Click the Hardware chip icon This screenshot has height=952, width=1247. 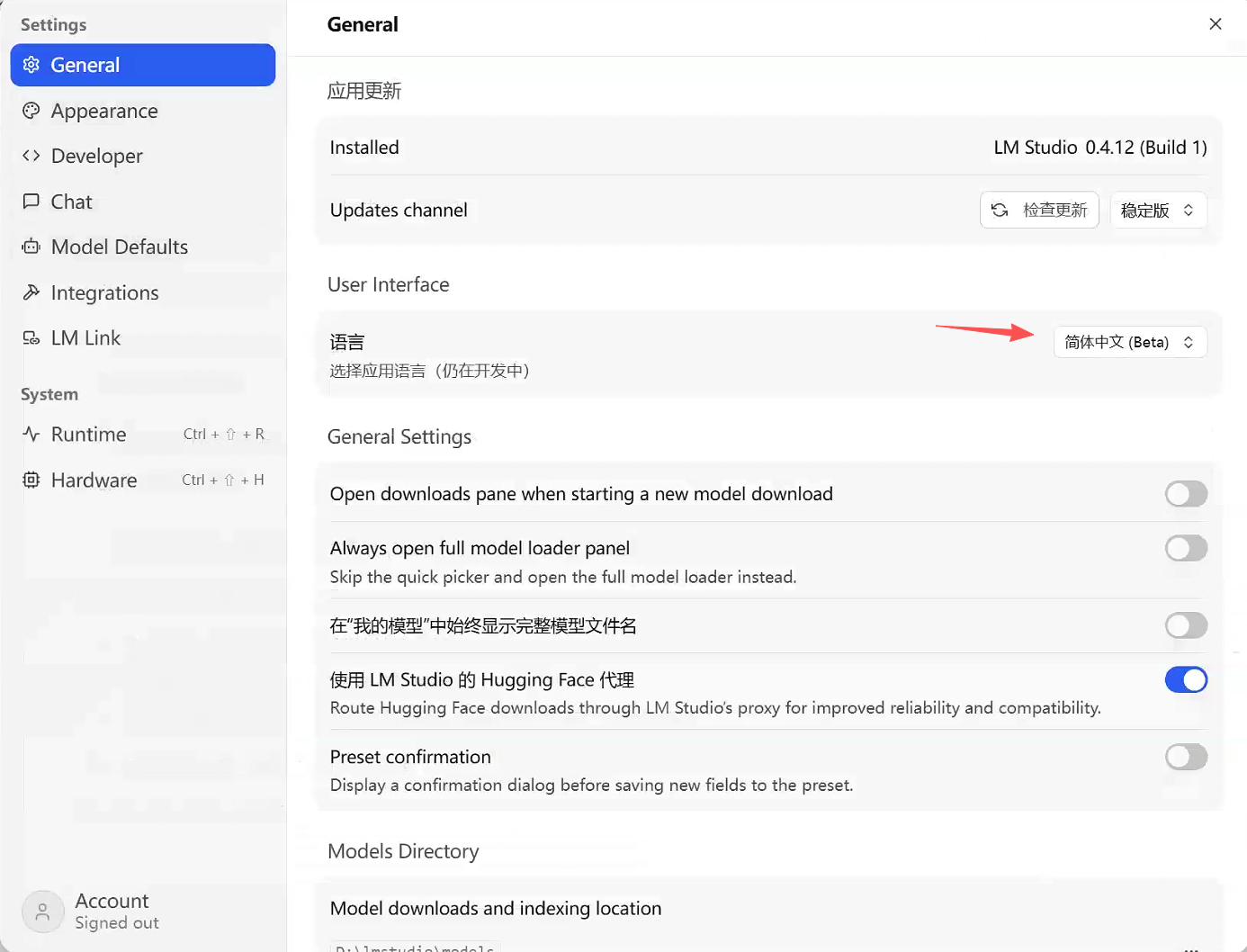[x=31, y=480]
